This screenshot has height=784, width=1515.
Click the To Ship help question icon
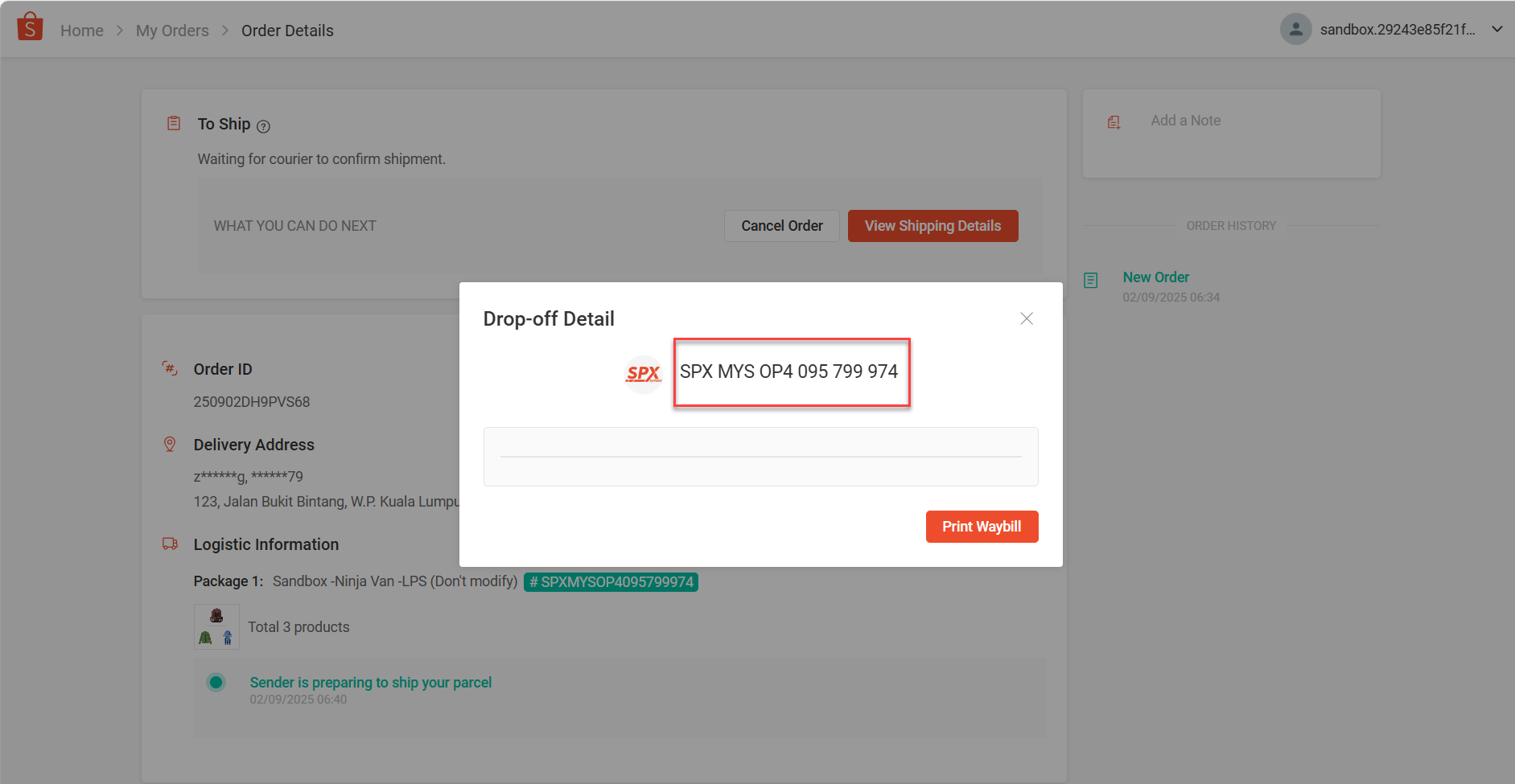click(x=263, y=126)
